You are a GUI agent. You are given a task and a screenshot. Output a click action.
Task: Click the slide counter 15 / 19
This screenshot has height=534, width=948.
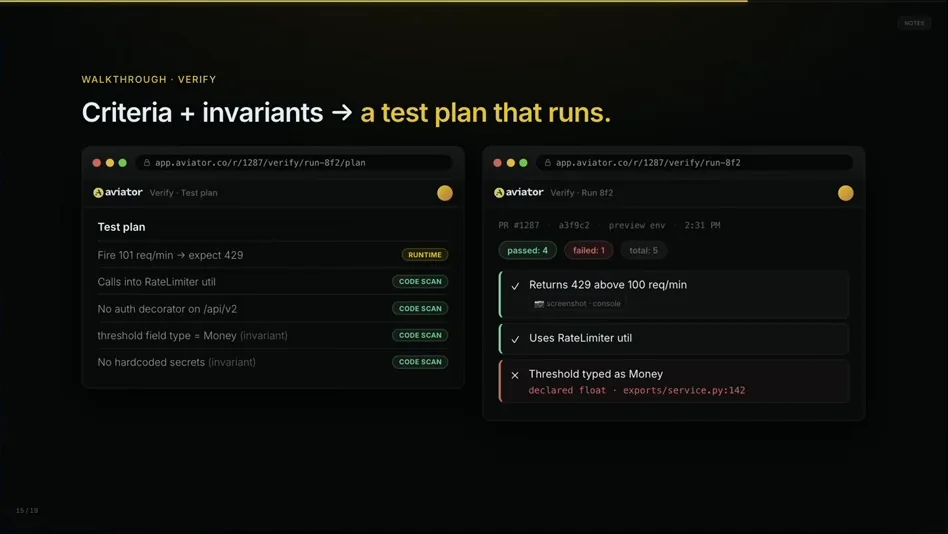click(27, 510)
